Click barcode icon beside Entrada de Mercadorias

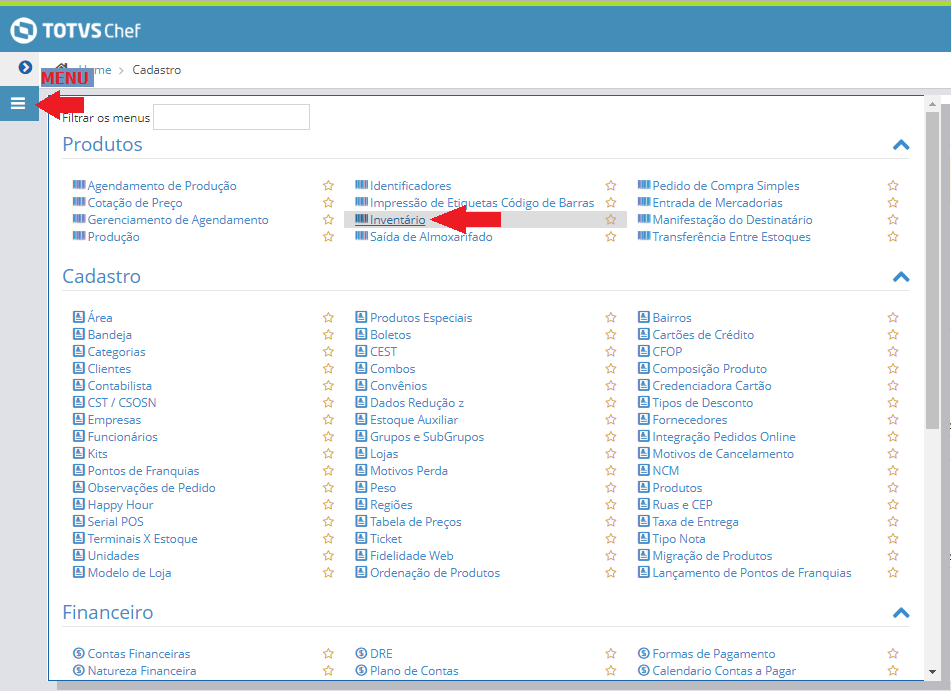(644, 201)
